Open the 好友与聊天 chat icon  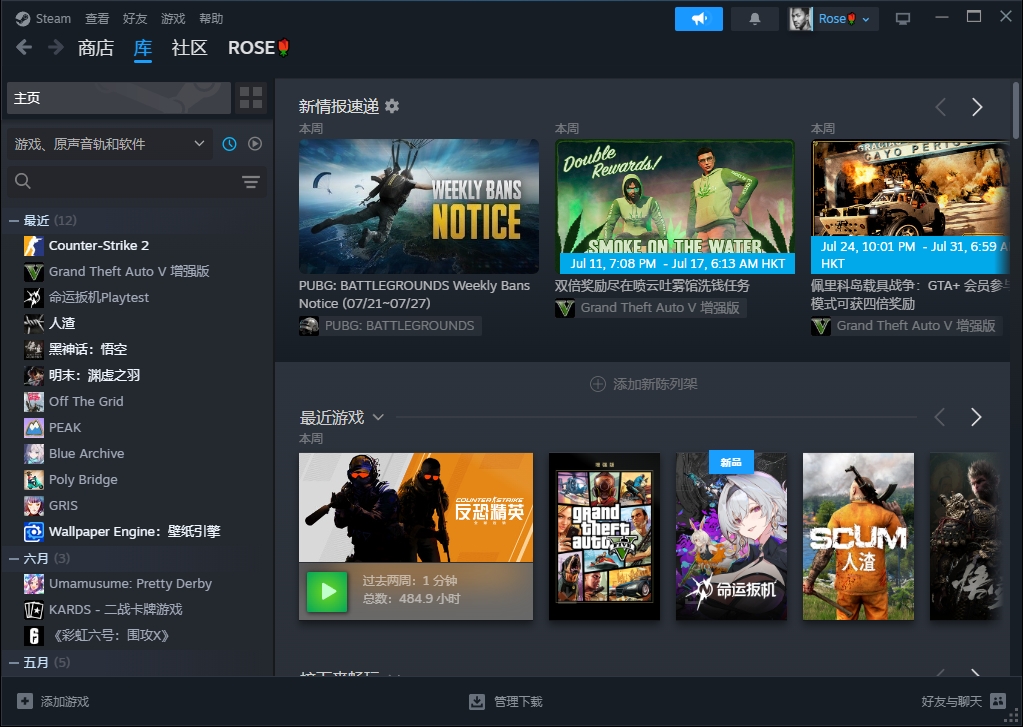998,701
